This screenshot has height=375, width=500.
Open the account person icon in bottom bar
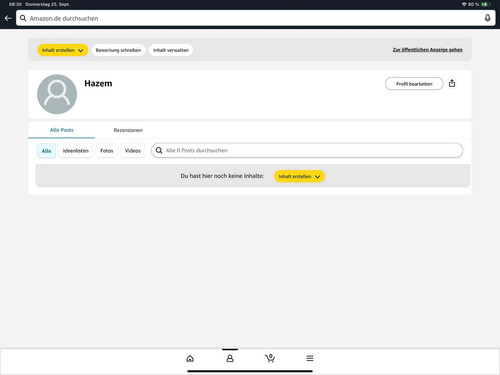(230, 358)
